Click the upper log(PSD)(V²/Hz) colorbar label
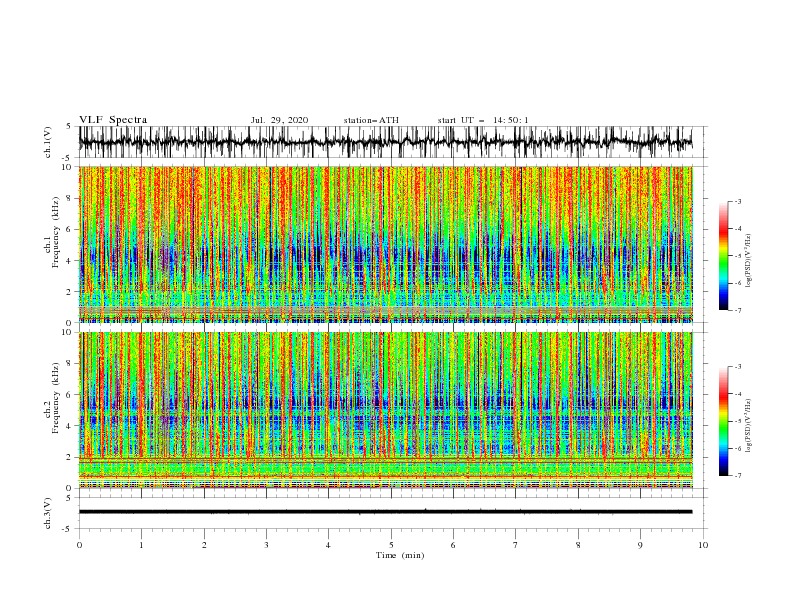This screenshot has width=792, height=612. (749, 261)
